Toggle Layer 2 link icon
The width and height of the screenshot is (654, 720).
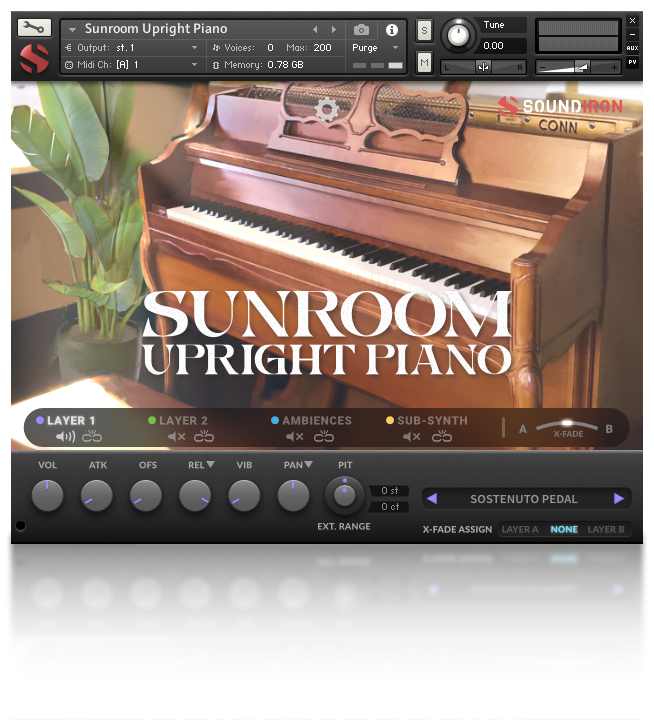pyautogui.click(x=204, y=436)
